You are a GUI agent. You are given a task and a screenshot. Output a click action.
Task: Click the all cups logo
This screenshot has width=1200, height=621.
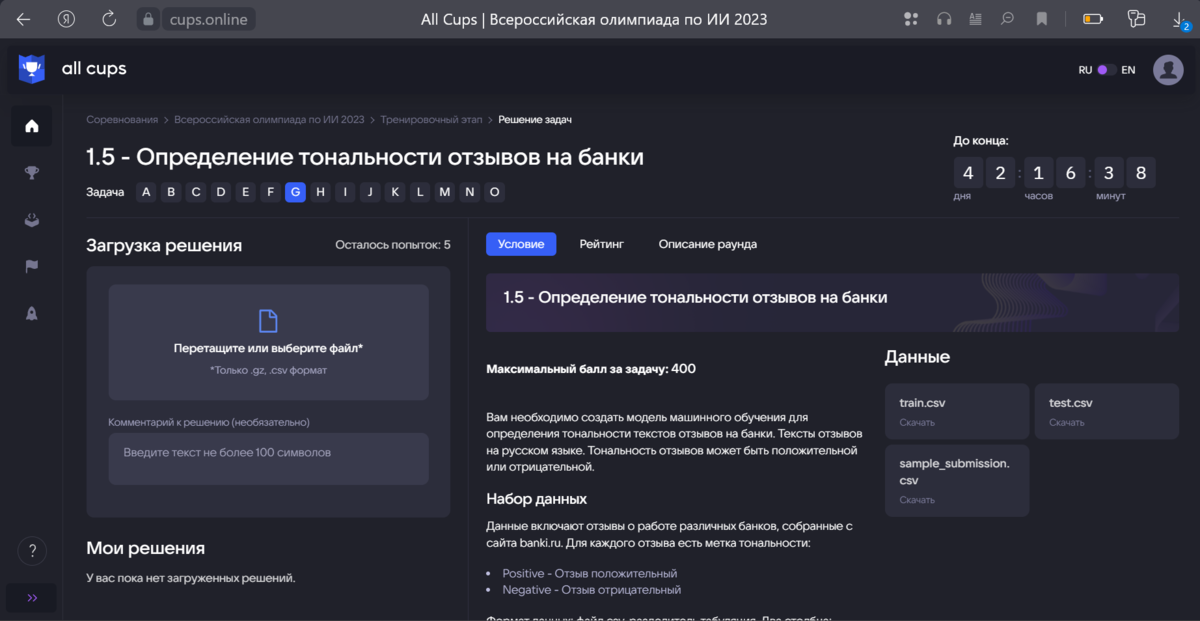(x=72, y=69)
